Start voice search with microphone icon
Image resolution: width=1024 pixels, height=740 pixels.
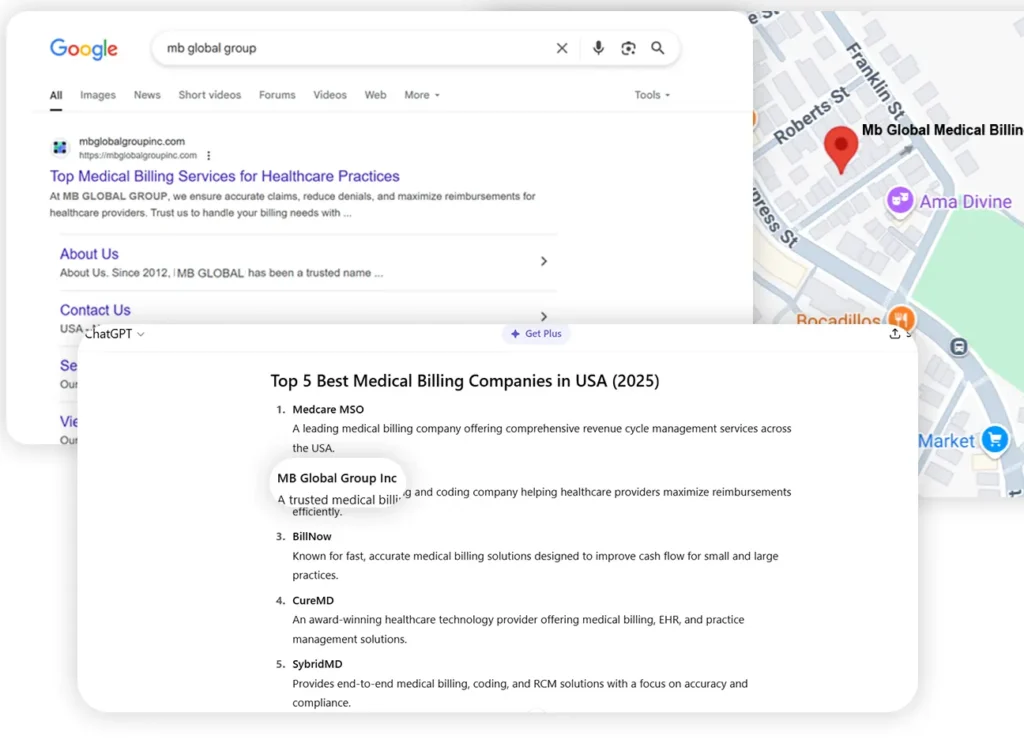coord(598,48)
